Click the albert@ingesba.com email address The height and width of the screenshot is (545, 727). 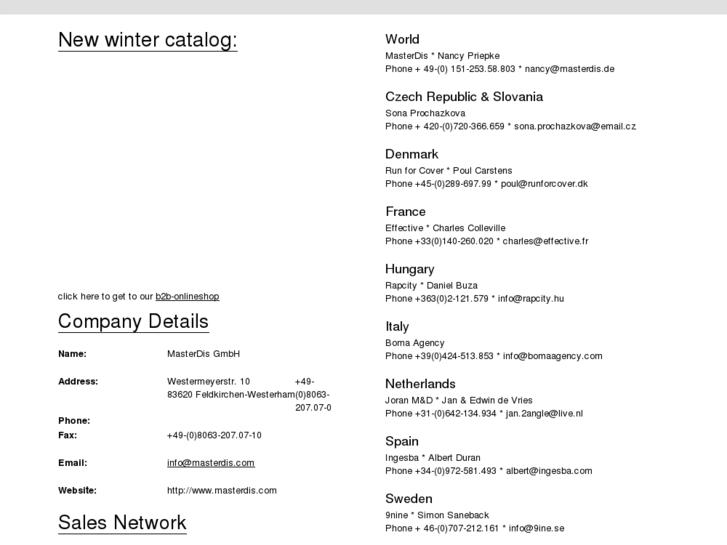tap(547, 471)
